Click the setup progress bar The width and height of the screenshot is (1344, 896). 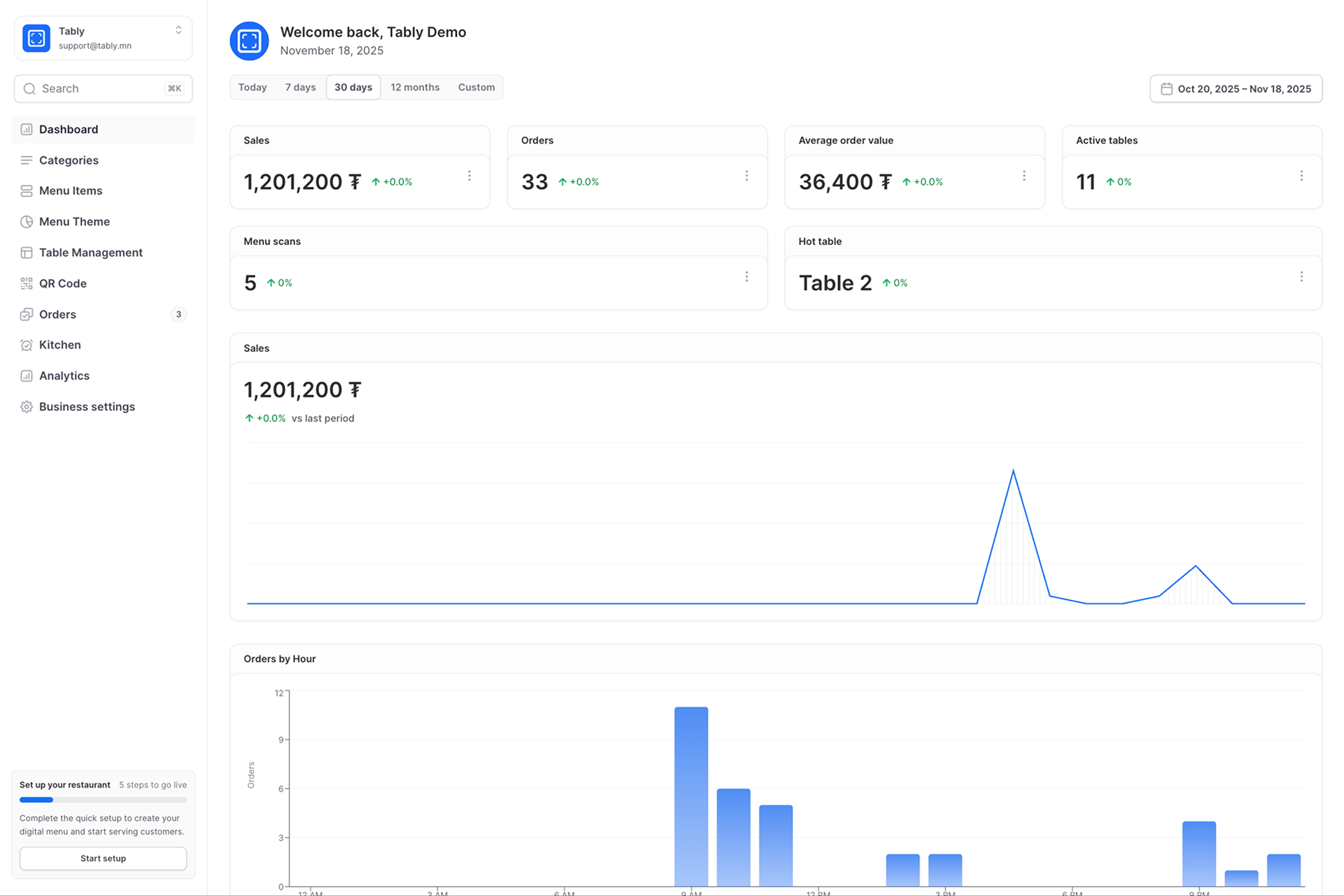(x=103, y=799)
